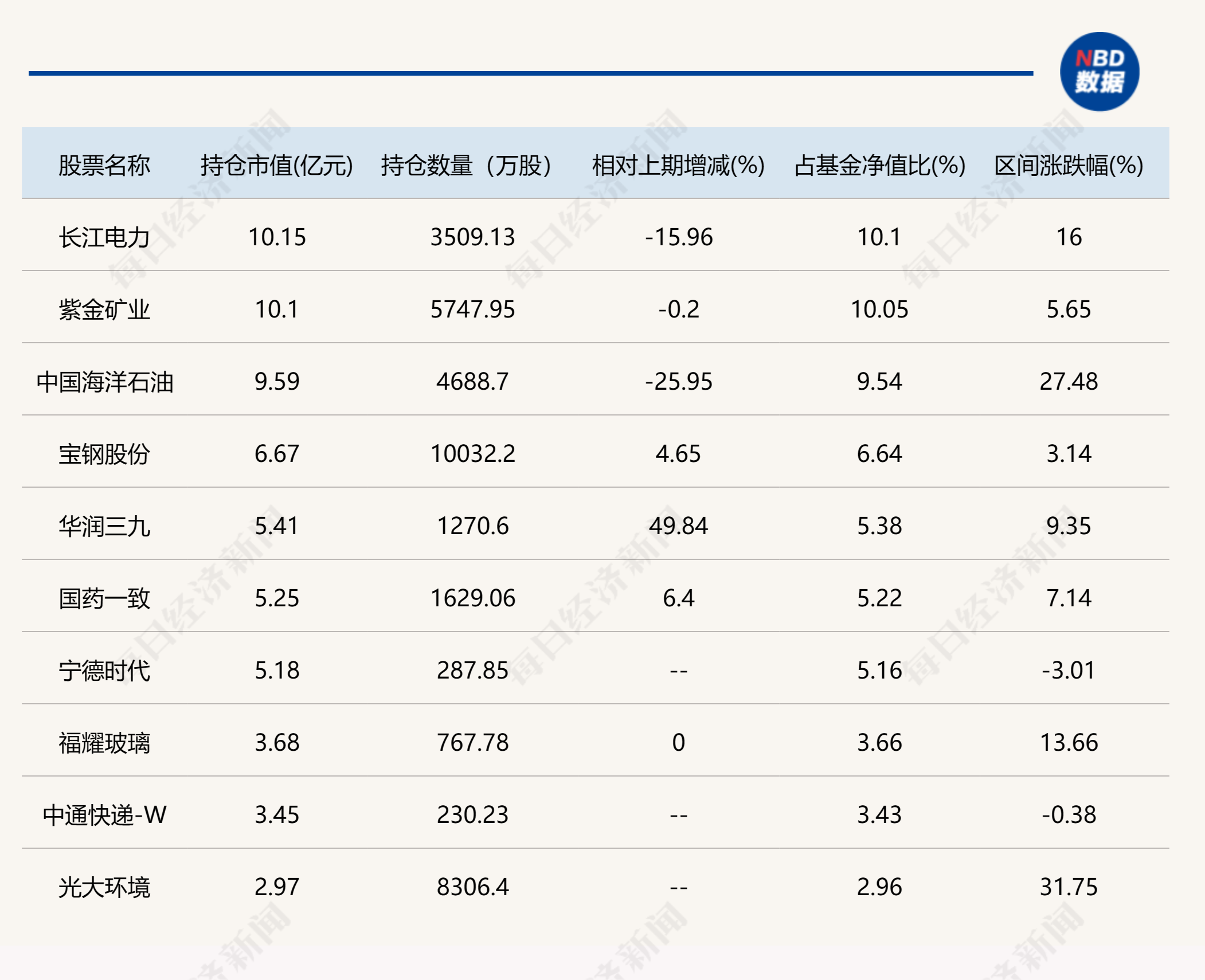This screenshot has height=980, width=1205.
Task: Select 中国海洋石油 market value 9.59
Action: coord(277,382)
